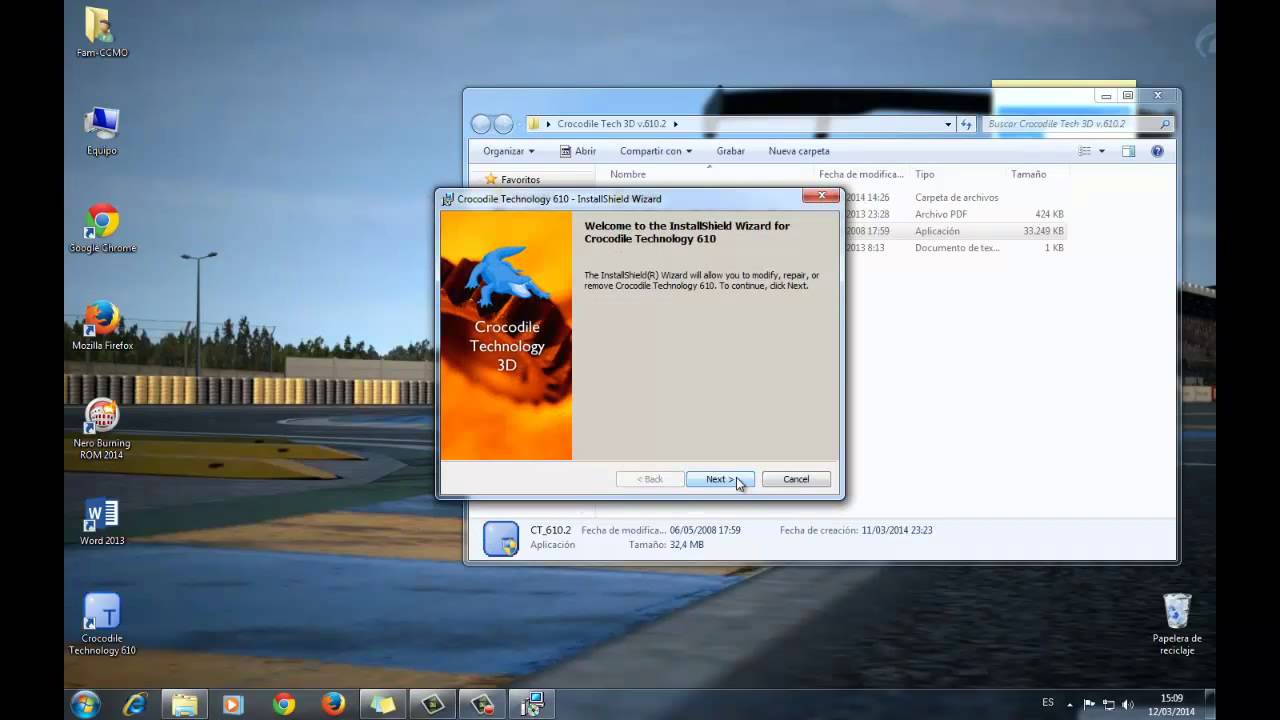1280x720 pixels.
Task: Sort by Fecha de modifica... column
Action: tap(861, 174)
